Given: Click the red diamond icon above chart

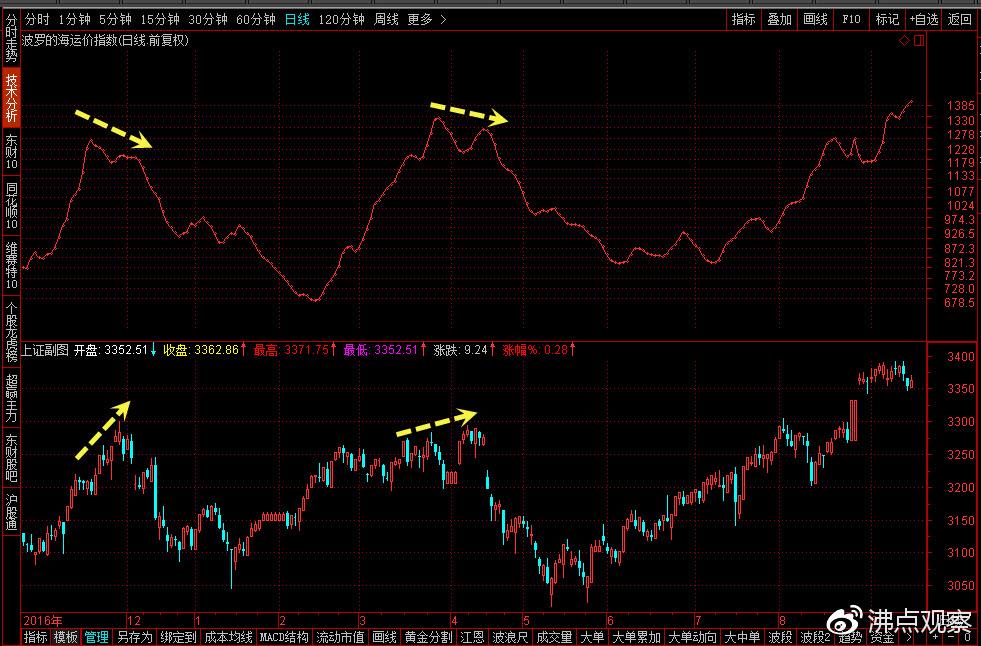Looking at the screenshot, I should click(904, 41).
